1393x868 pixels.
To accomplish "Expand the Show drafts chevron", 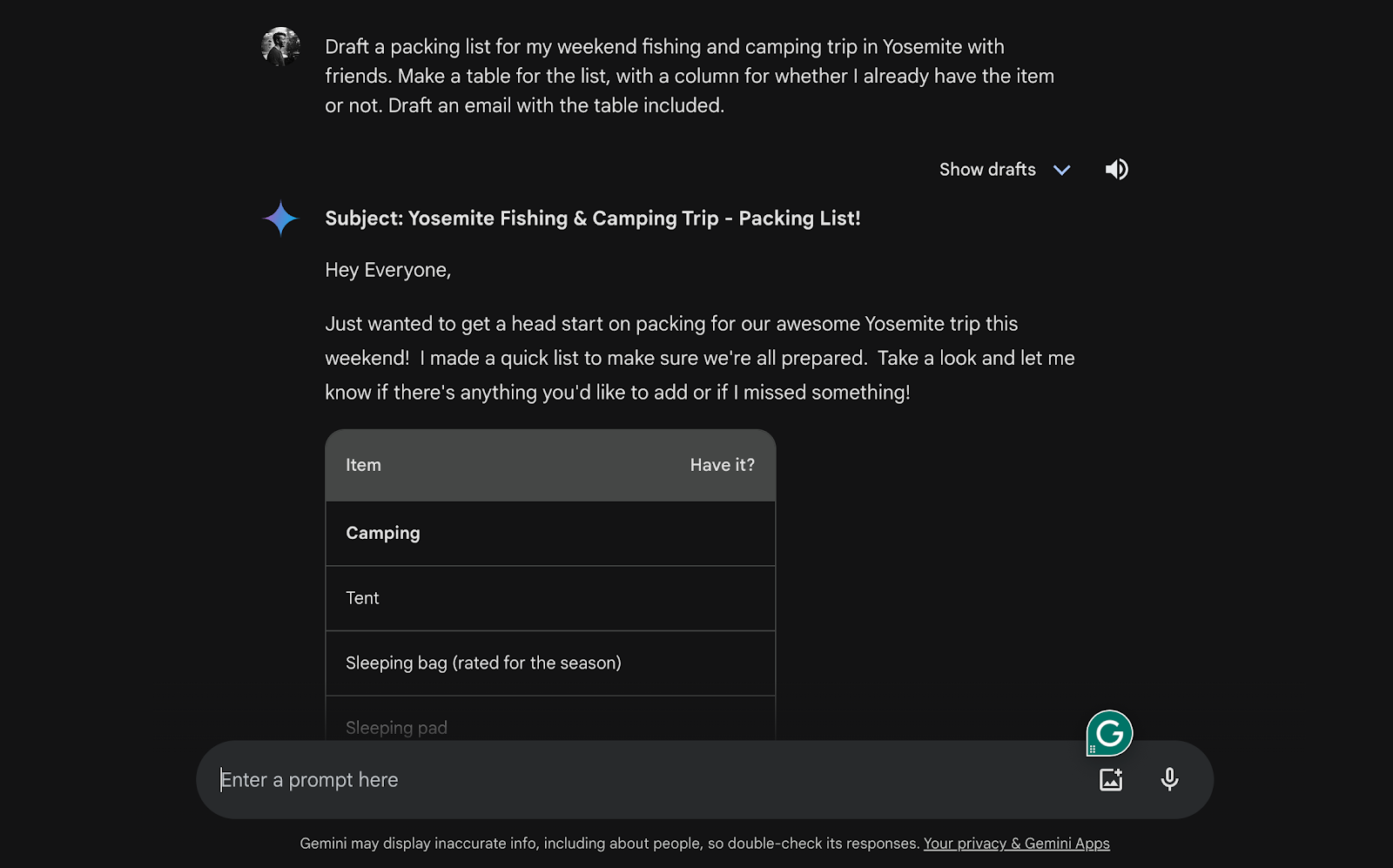I will tap(1061, 170).
